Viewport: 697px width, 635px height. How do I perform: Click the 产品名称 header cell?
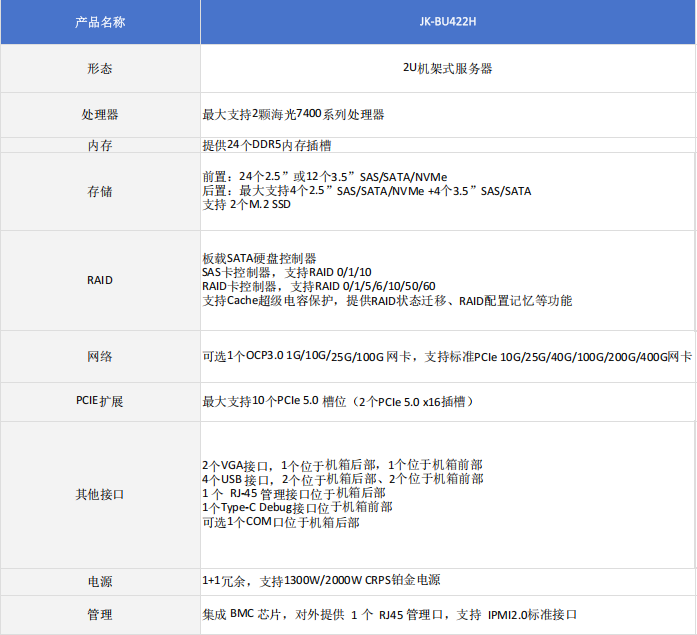click(x=100, y=22)
